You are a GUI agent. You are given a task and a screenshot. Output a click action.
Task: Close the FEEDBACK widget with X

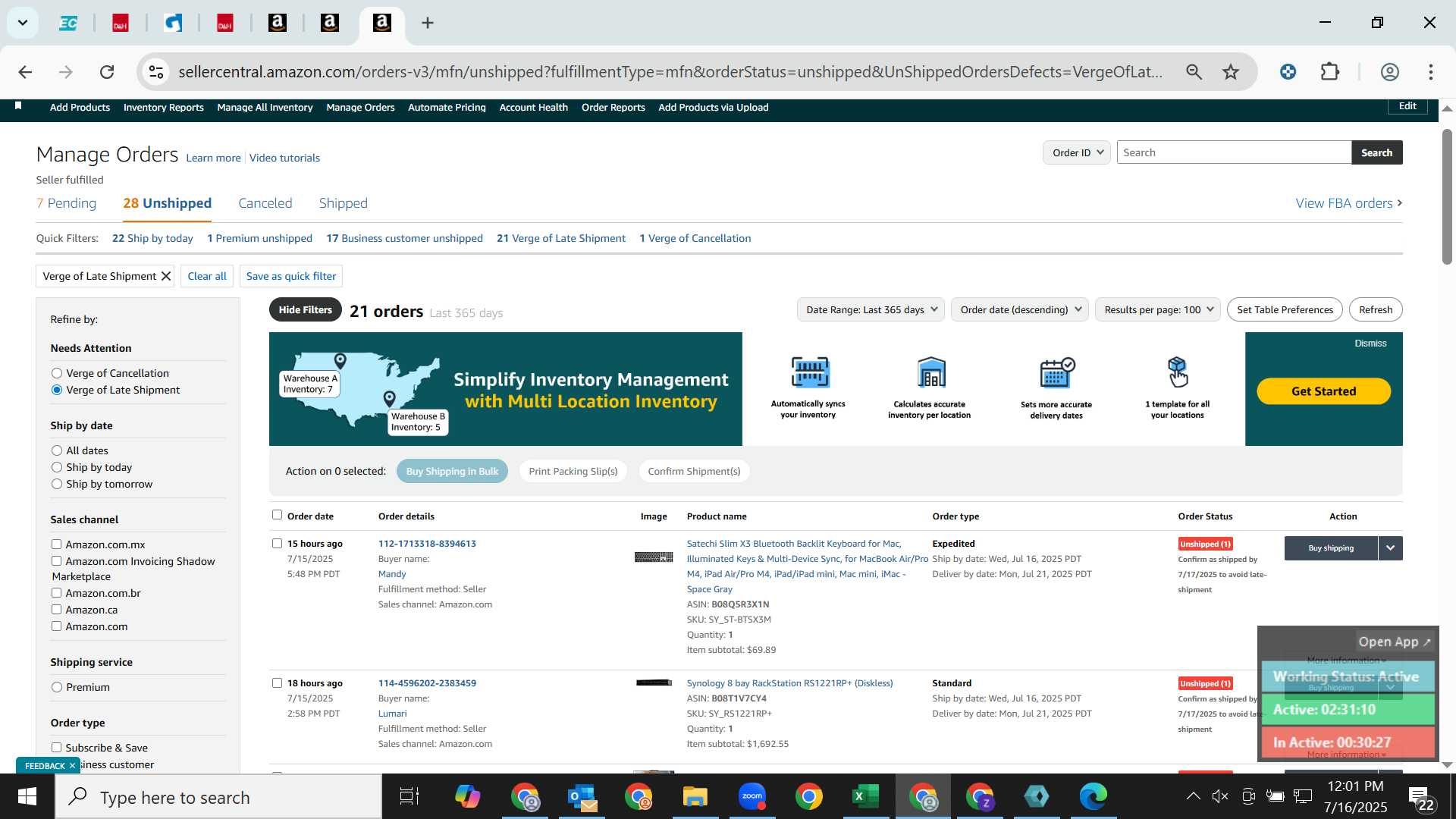(72, 766)
